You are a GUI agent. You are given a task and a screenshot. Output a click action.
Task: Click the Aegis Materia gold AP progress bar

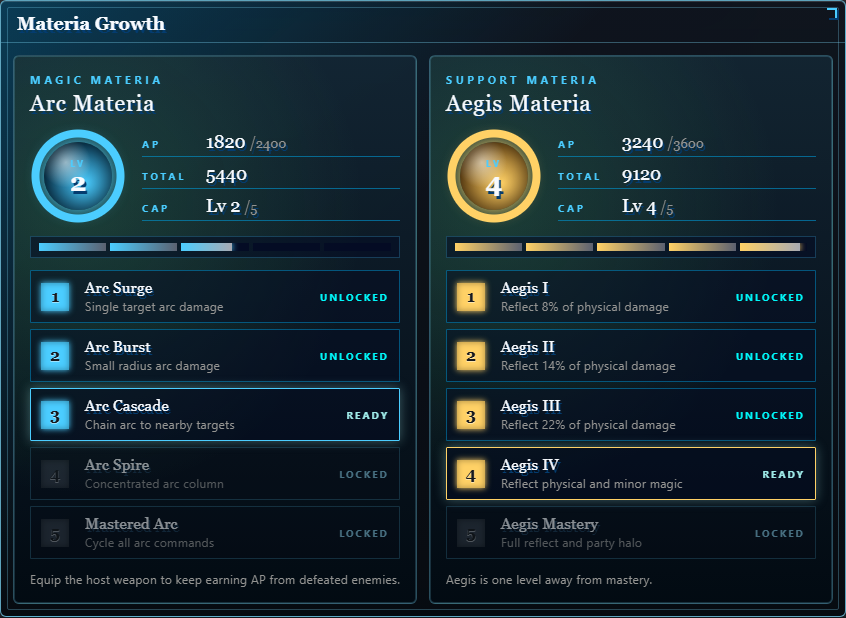631,247
